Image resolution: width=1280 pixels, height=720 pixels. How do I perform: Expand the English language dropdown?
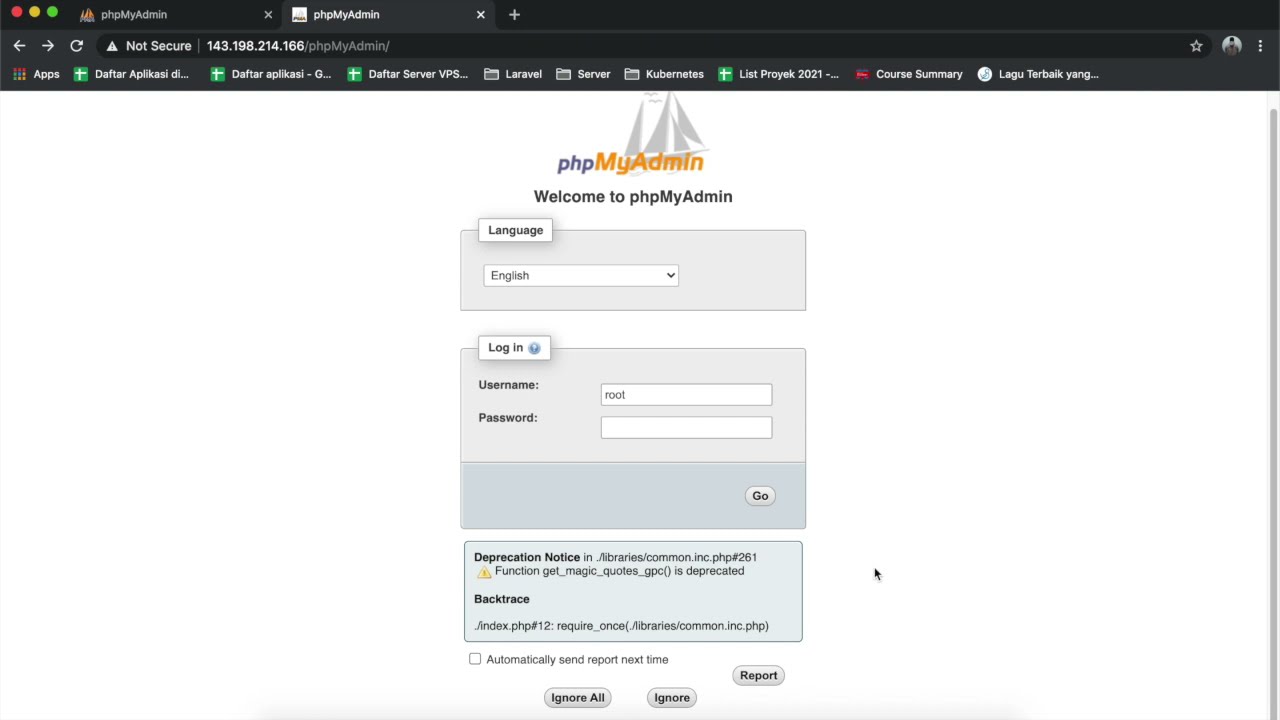pos(581,275)
